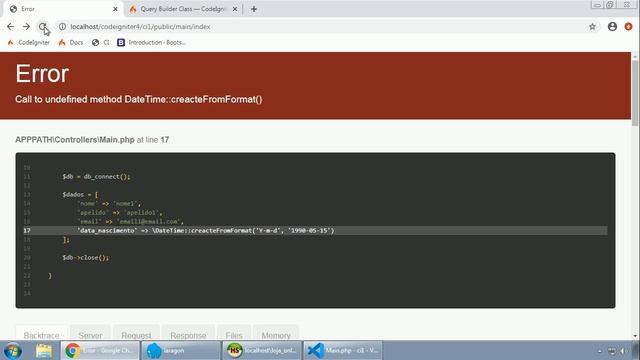Open the CodeIgniter bookmark
Screen dimensions: 640x360
click(x=29, y=42)
